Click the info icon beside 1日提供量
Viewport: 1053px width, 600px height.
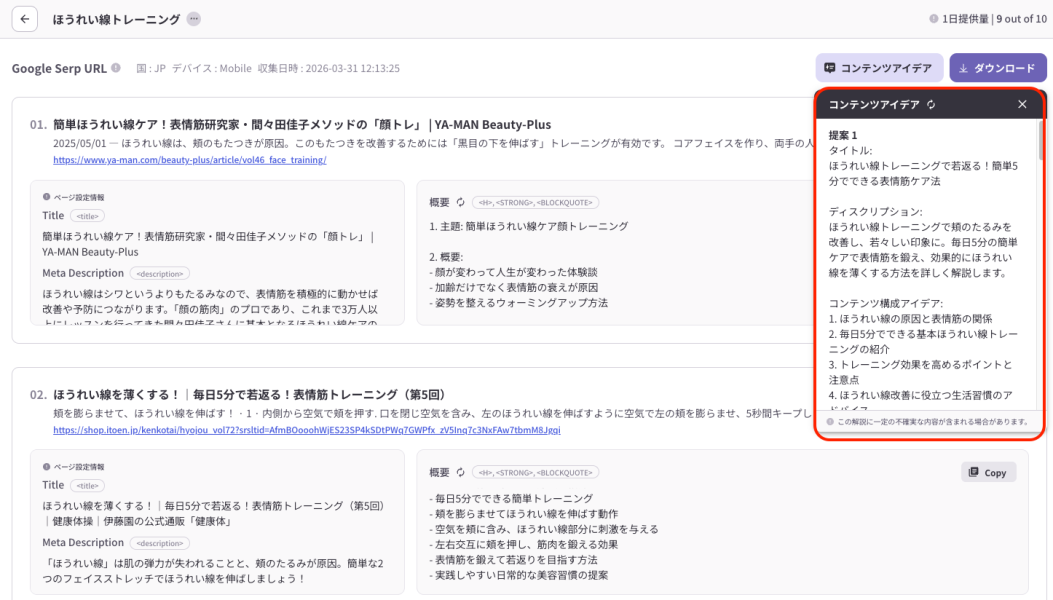[934, 19]
